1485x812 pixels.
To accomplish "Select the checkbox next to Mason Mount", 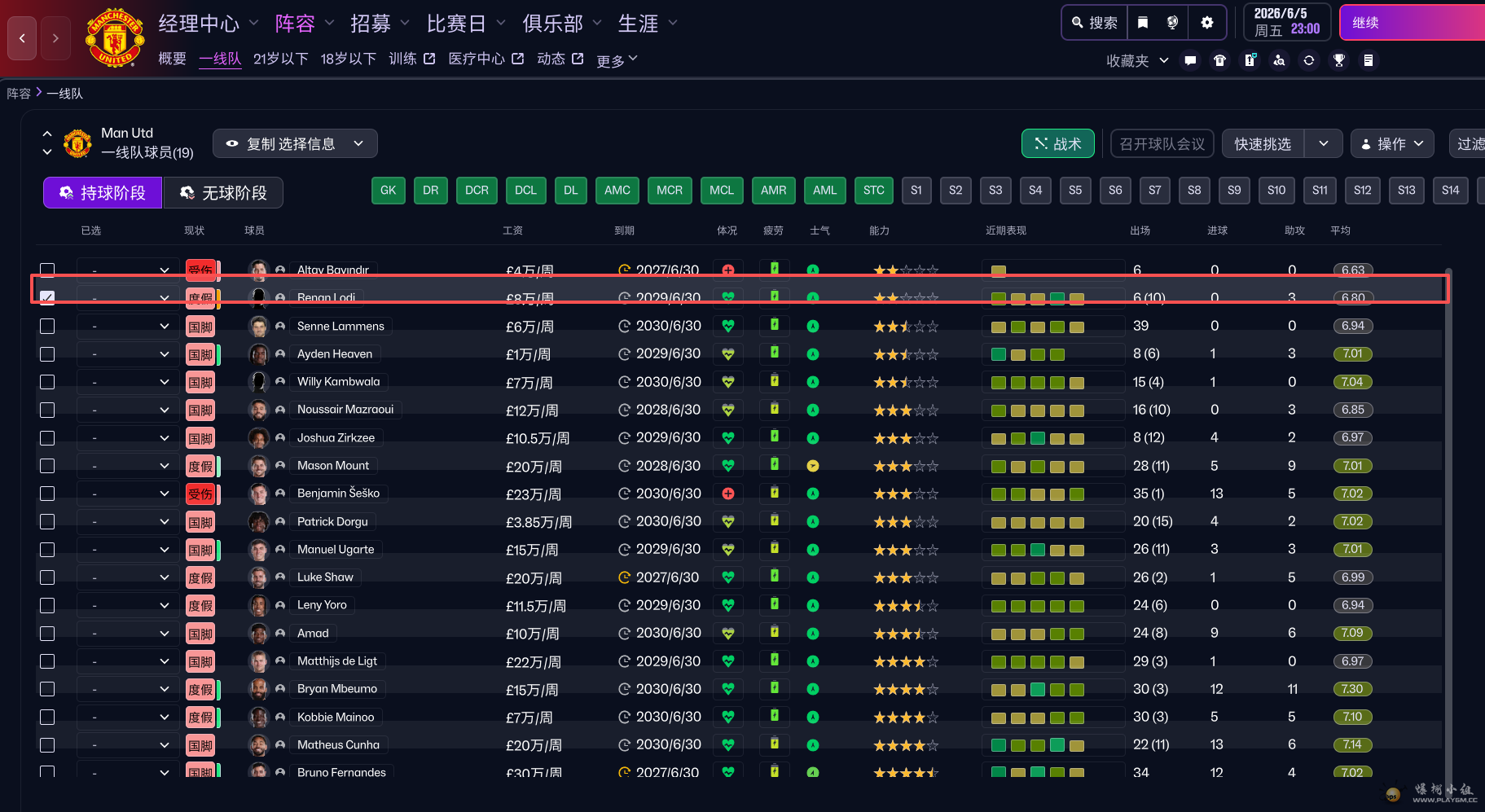I will tap(48, 466).
